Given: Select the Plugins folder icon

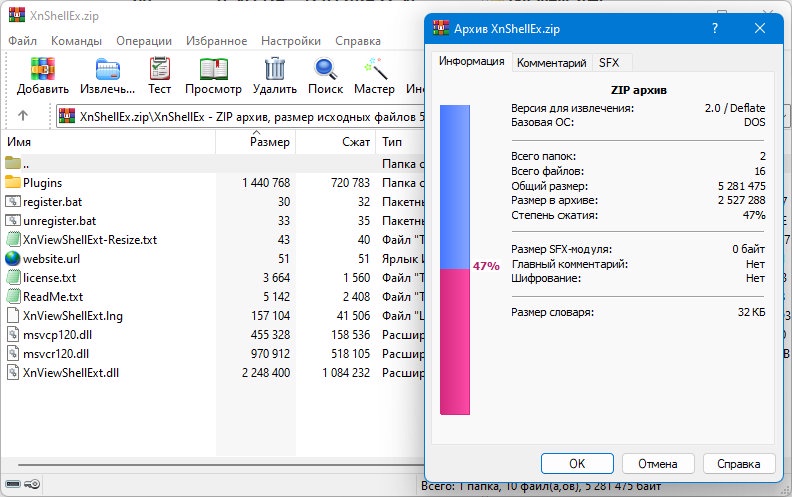Looking at the screenshot, I should click(13, 182).
